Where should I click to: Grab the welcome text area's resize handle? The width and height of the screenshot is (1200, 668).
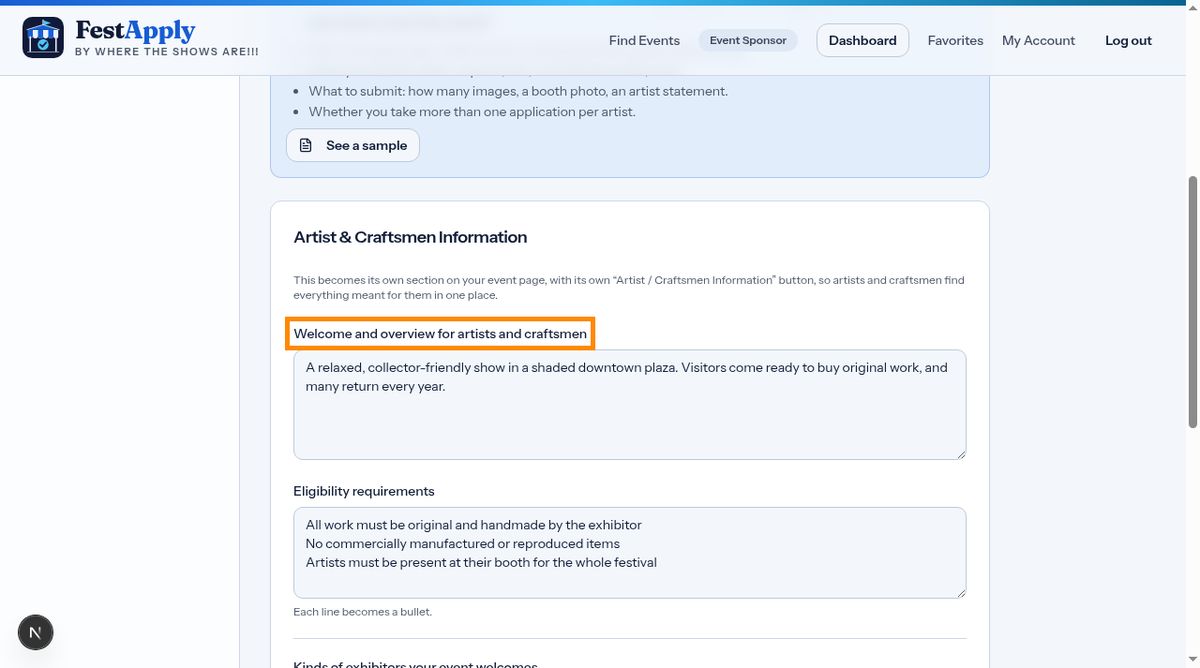coord(961,454)
